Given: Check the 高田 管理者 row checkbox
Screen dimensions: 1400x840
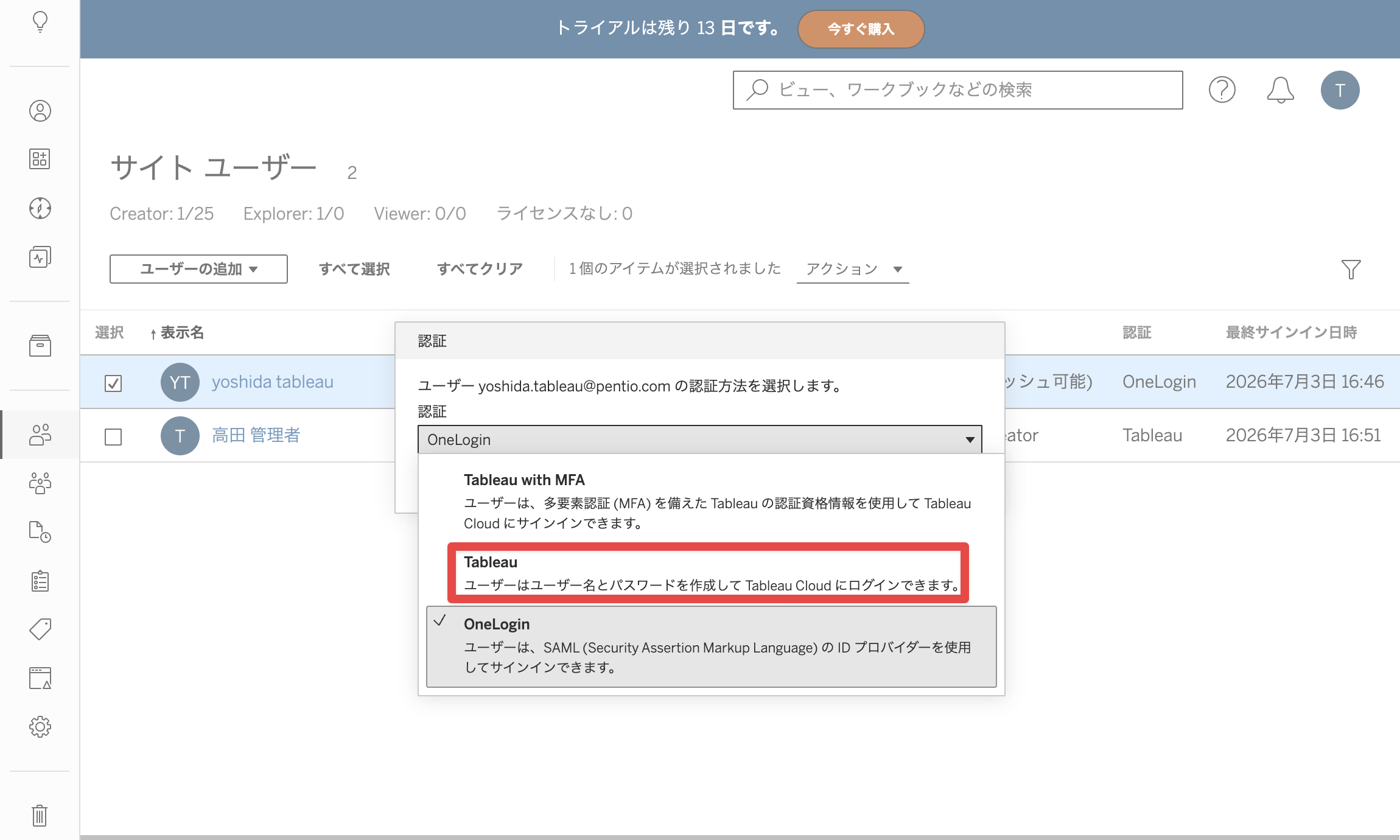Looking at the screenshot, I should [x=113, y=437].
